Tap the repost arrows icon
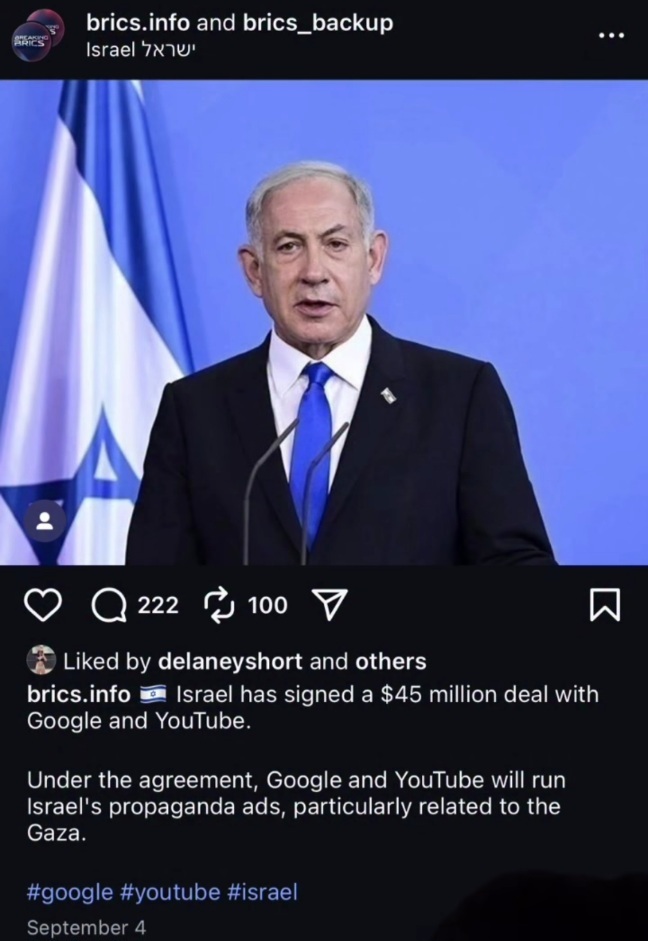 (x=220, y=605)
